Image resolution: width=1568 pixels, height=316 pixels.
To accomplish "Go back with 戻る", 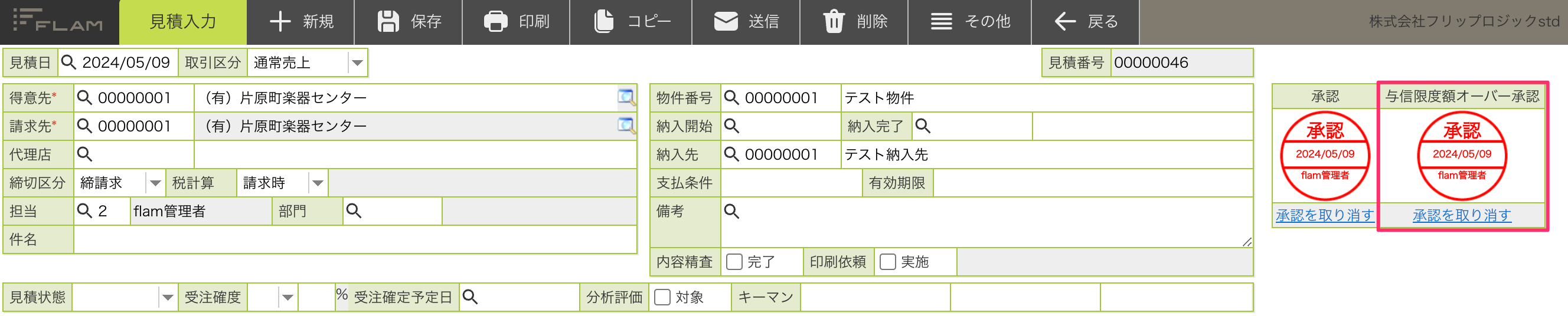I will point(1085,22).
